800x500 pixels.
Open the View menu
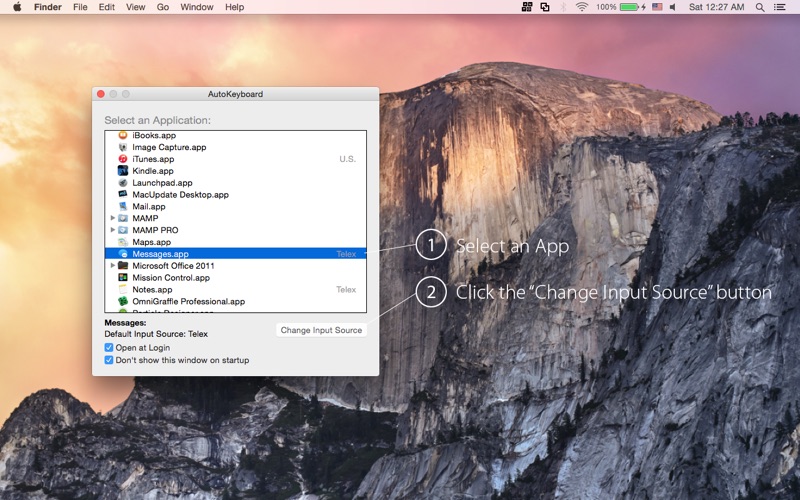[136, 7]
